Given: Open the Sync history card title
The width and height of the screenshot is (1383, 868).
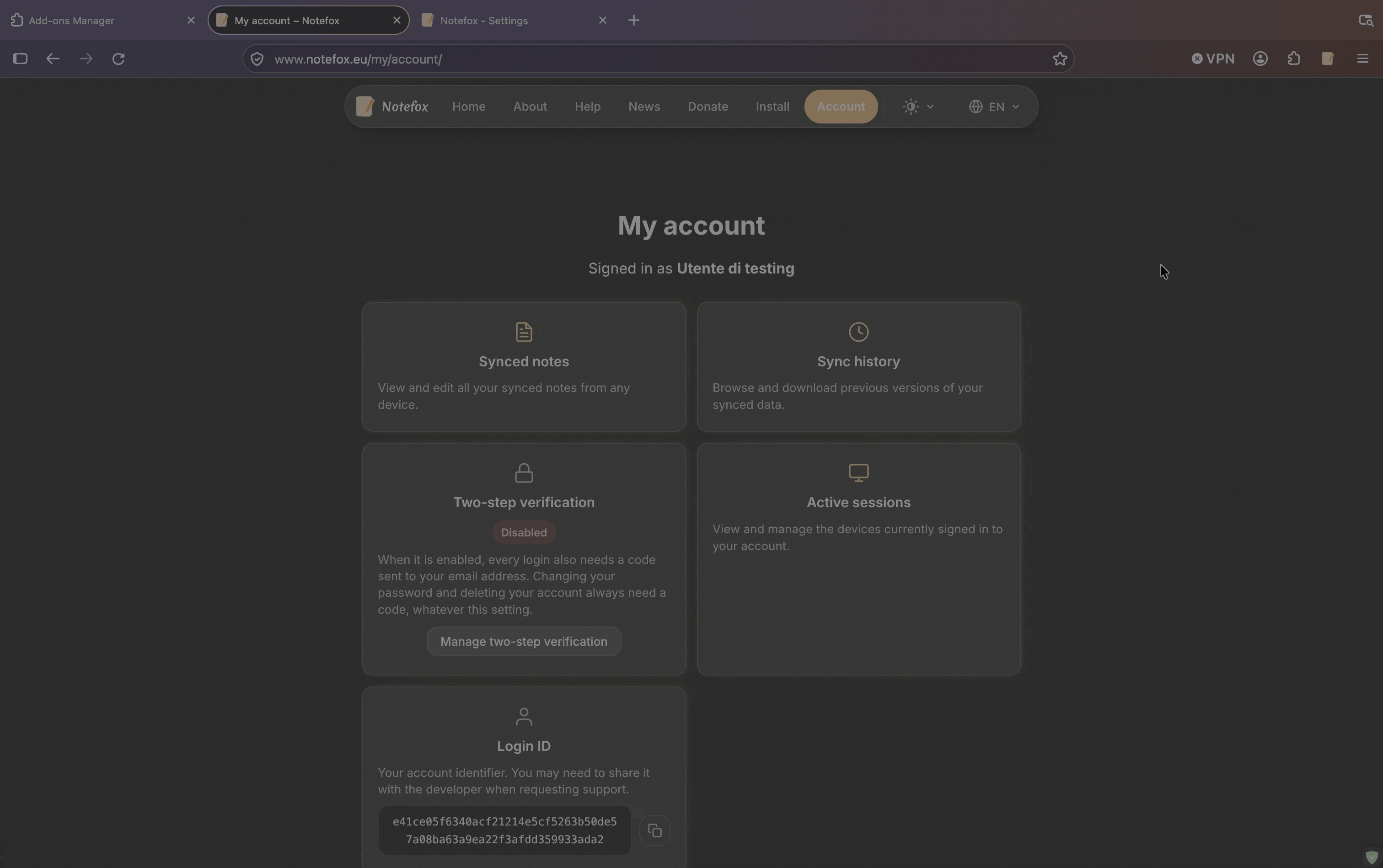Looking at the screenshot, I should [x=858, y=361].
